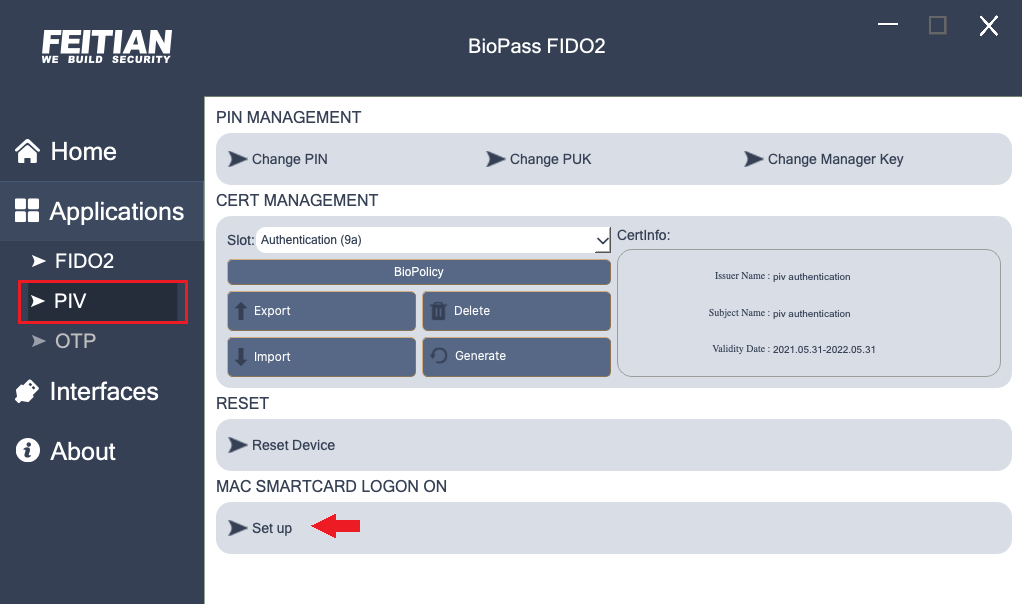Screen dimensions: 1023x604
Task: Select the PIV application
Action: click(70, 301)
